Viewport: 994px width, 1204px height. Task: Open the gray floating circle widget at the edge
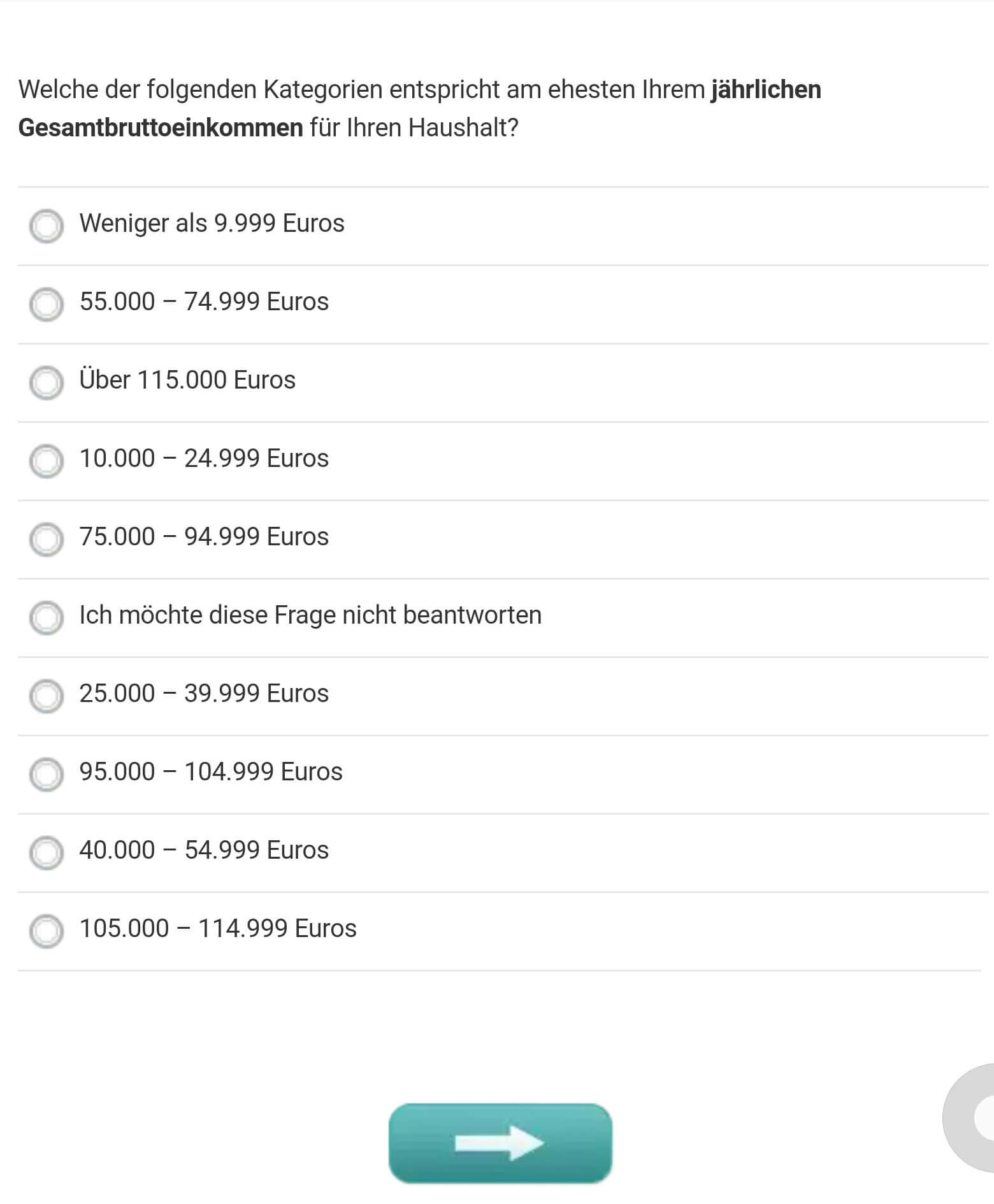point(969,1117)
